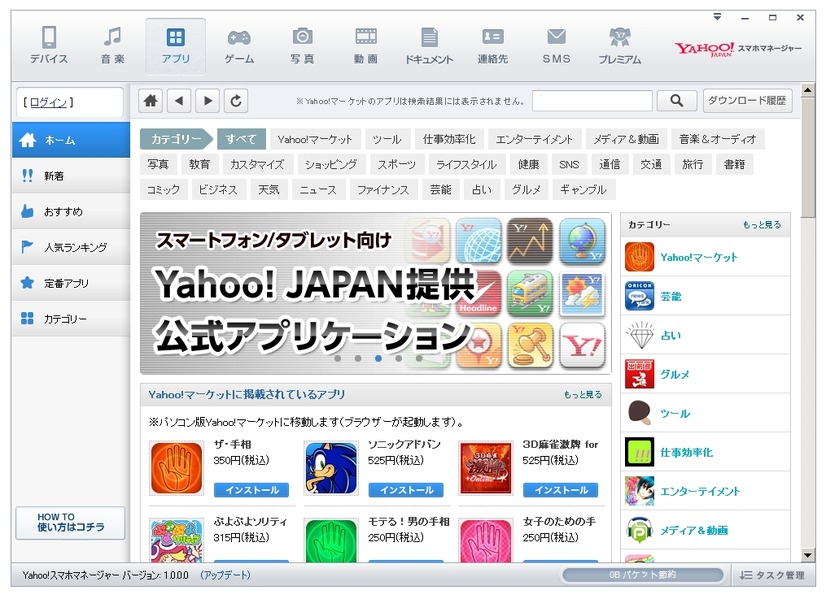Click the エンターテイメント icon in category panel
Screen dimensions: 826x599
[640, 491]
